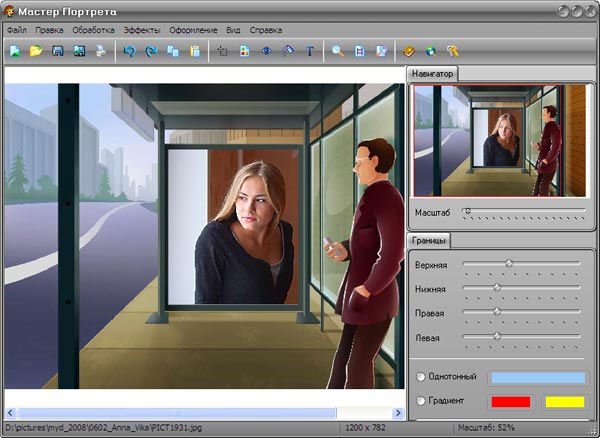Click the light blue solid color swatch
The width and height of the screenshot is (600, 438).
click(x=538, y=378)
